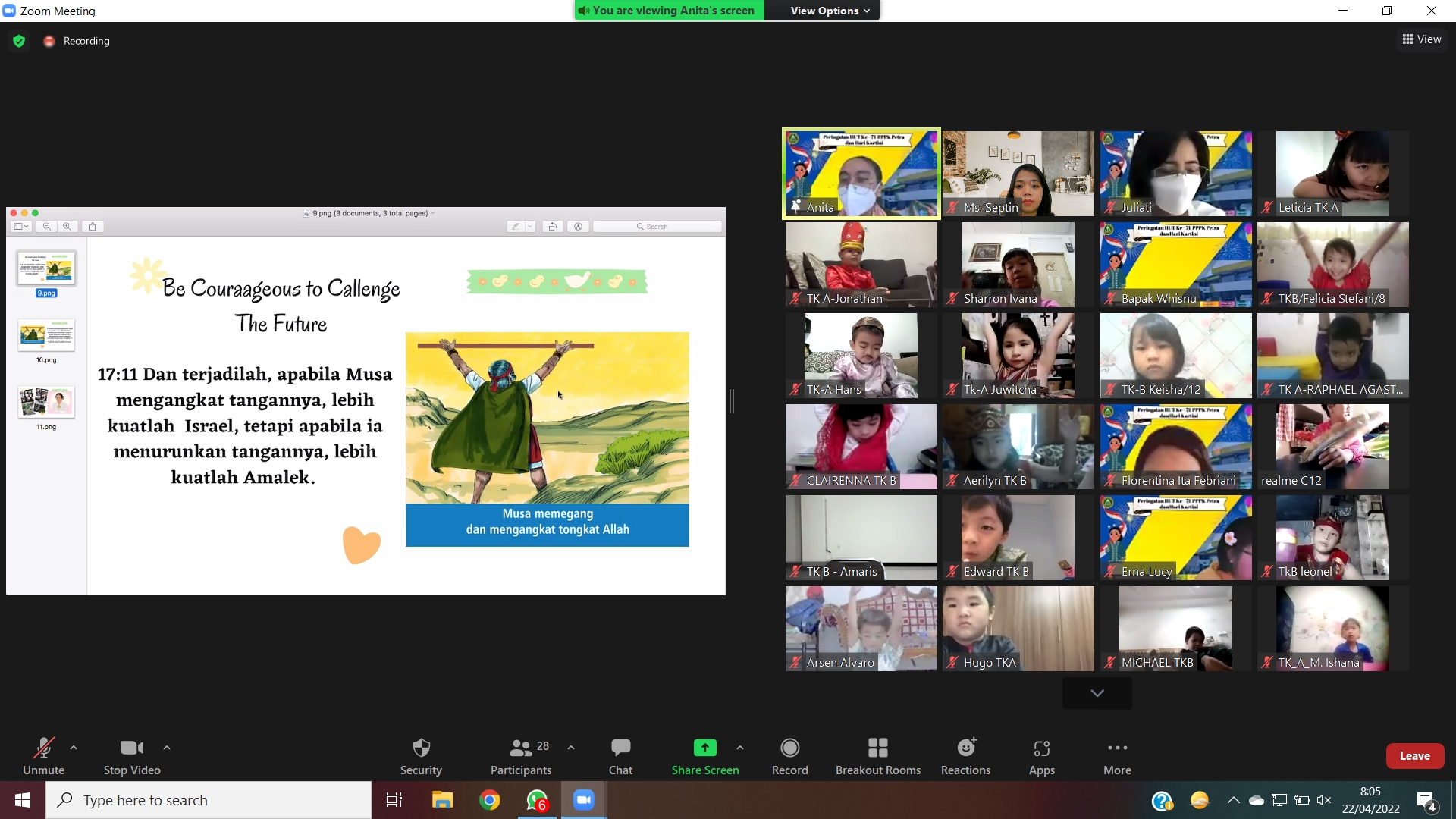Screen dimensions: 1456x819
Task: Show next page of video participants
Action: (1097, 693)
